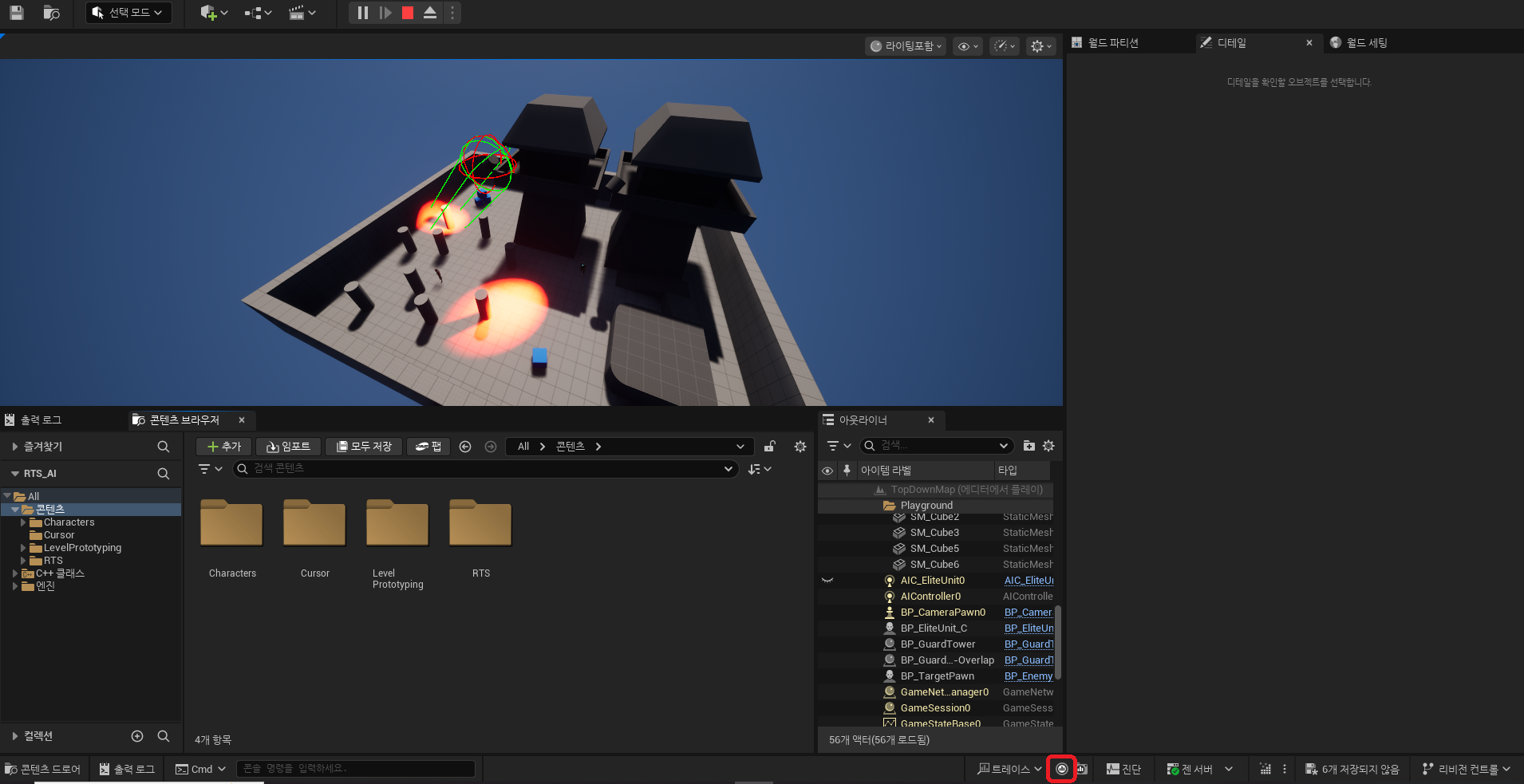Open the cinematics clapperboard dropdown

pos(302,13)
